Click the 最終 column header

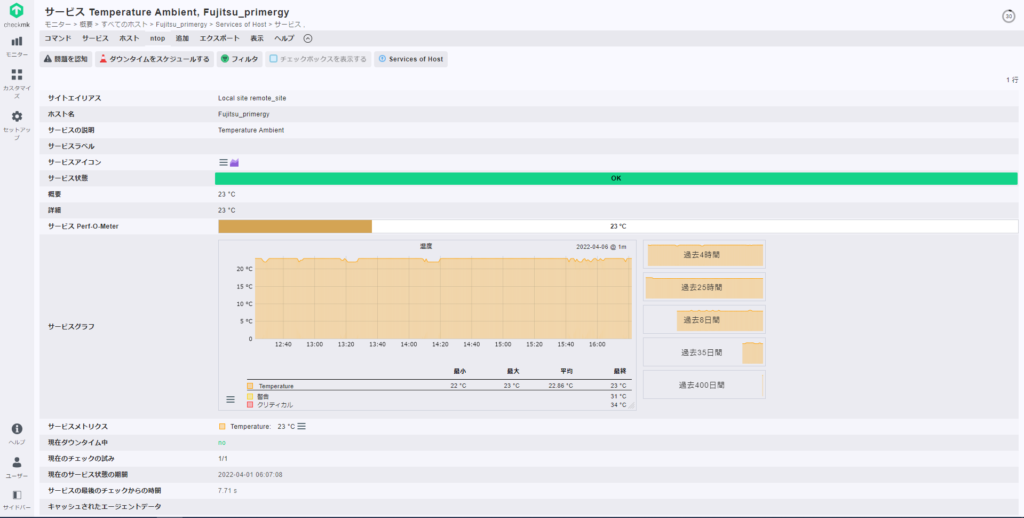tap(620, 371)
